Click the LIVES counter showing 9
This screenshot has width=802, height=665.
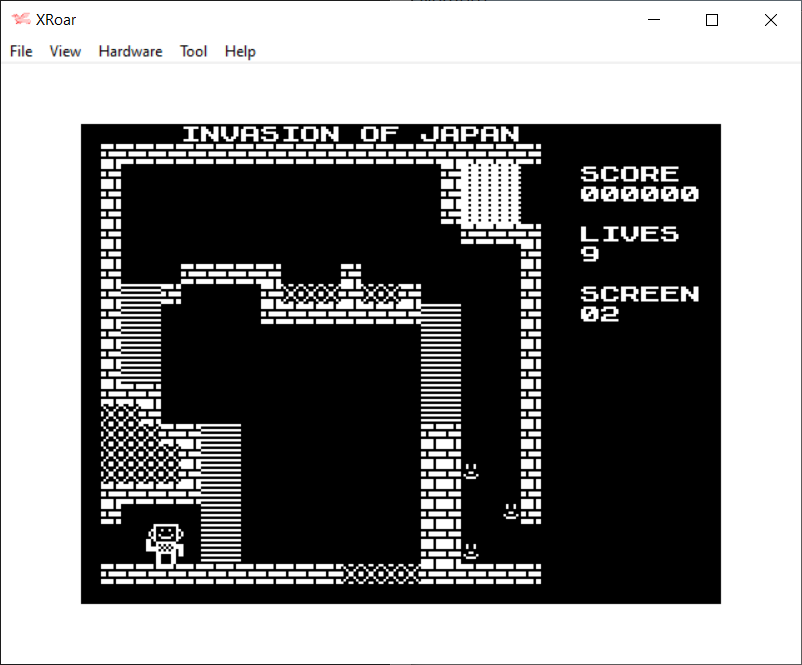click(589, 254)
